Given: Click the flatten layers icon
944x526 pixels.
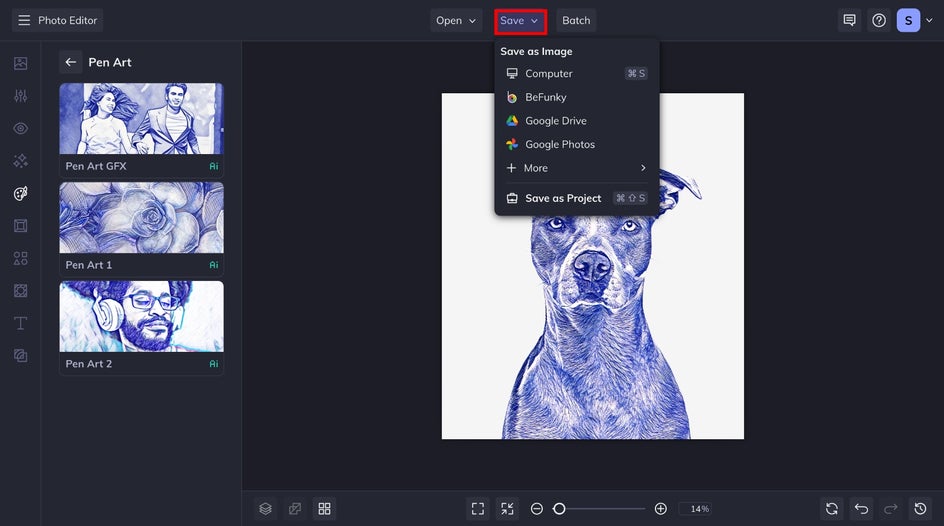Looking at the screenshot, I should click(294, 509).
